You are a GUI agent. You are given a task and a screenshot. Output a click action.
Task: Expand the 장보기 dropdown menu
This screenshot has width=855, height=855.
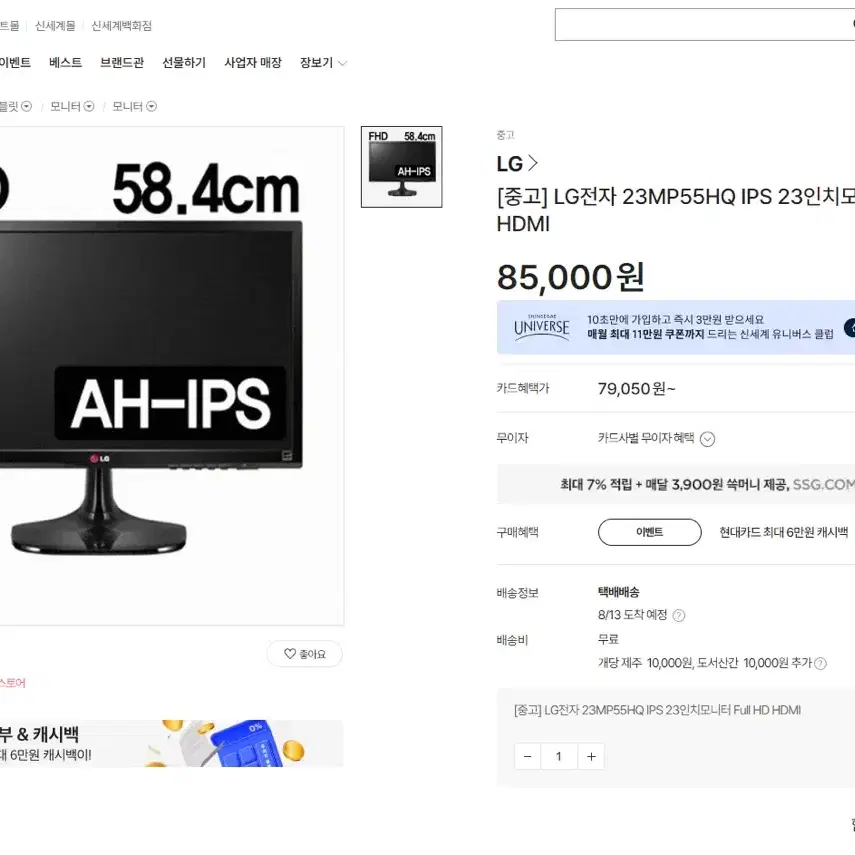coord(323,63)
